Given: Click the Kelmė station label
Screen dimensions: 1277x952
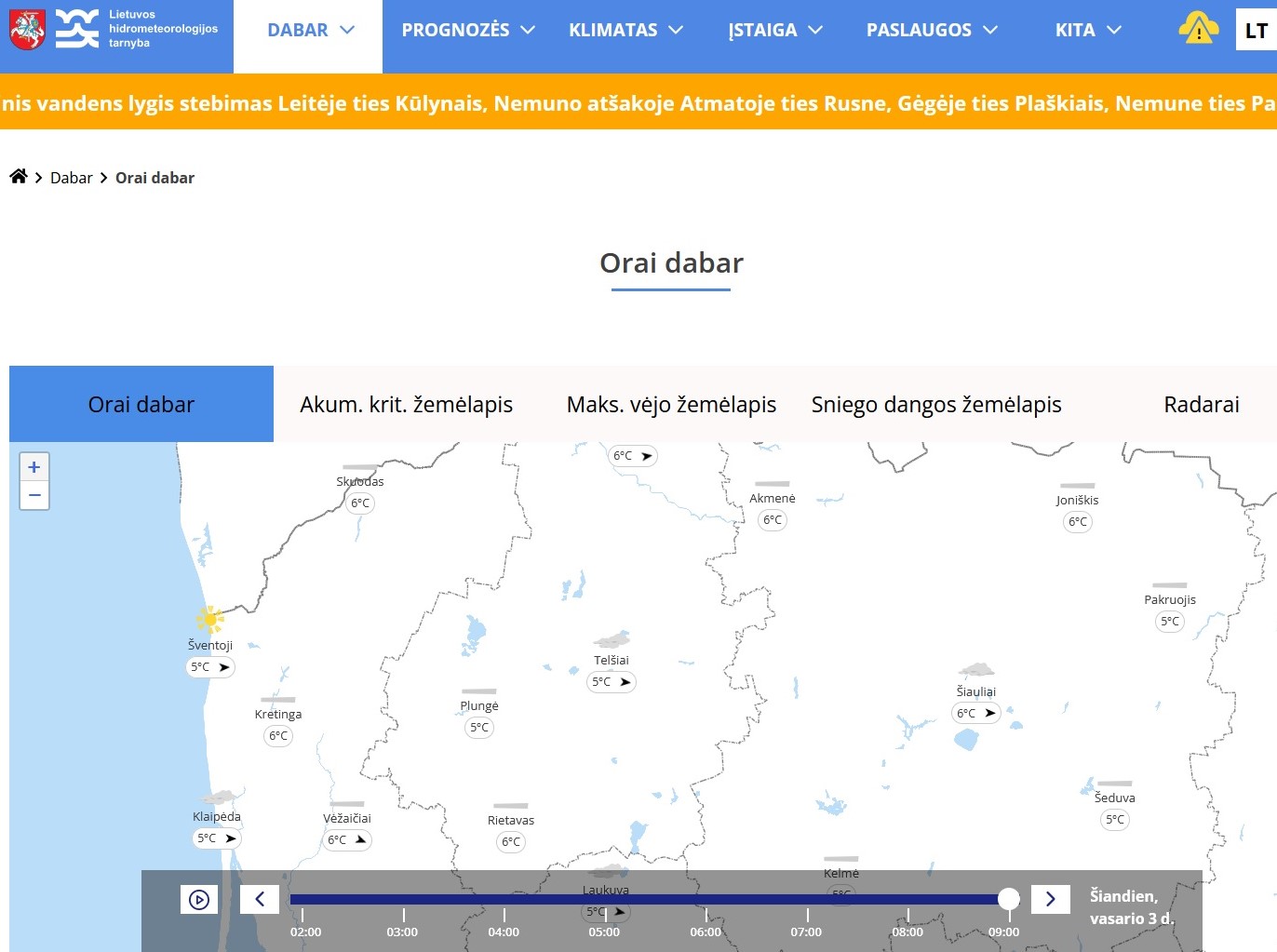Looking at the screenshot, I should pyautogui.click(x=841, y=873).
